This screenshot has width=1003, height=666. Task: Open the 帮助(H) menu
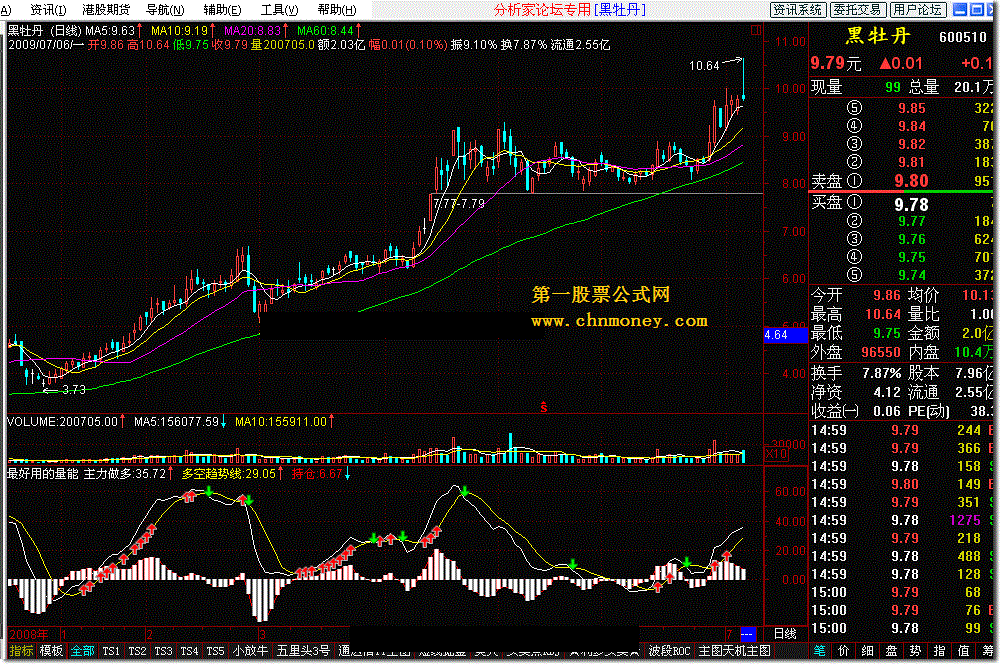[336, 10]
